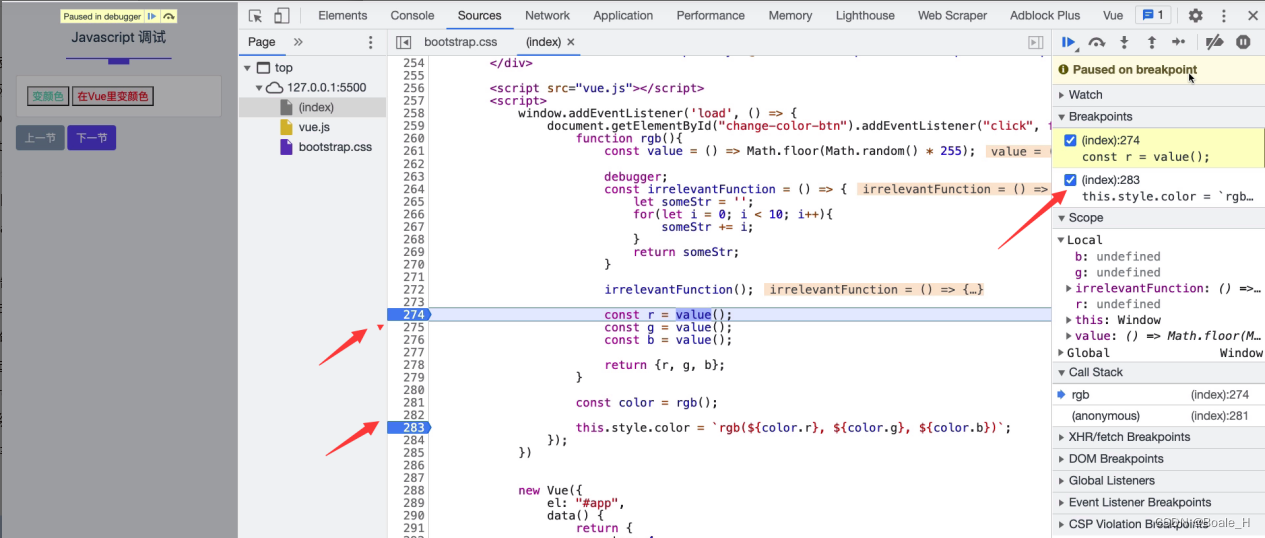Hide the file navigator sidebar
The height and width of the screenshot is (538, 1265).
[x=404, y=42]
